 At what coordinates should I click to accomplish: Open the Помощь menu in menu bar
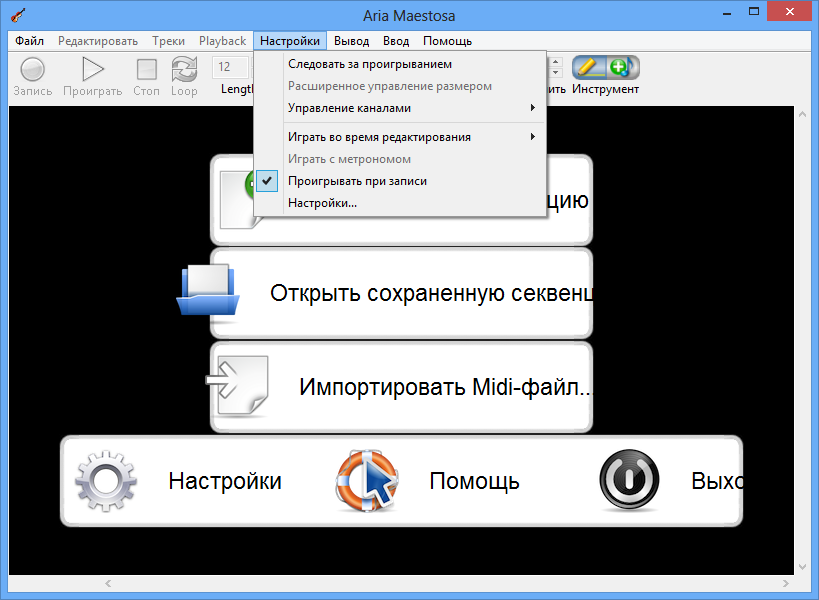point(448,41)
